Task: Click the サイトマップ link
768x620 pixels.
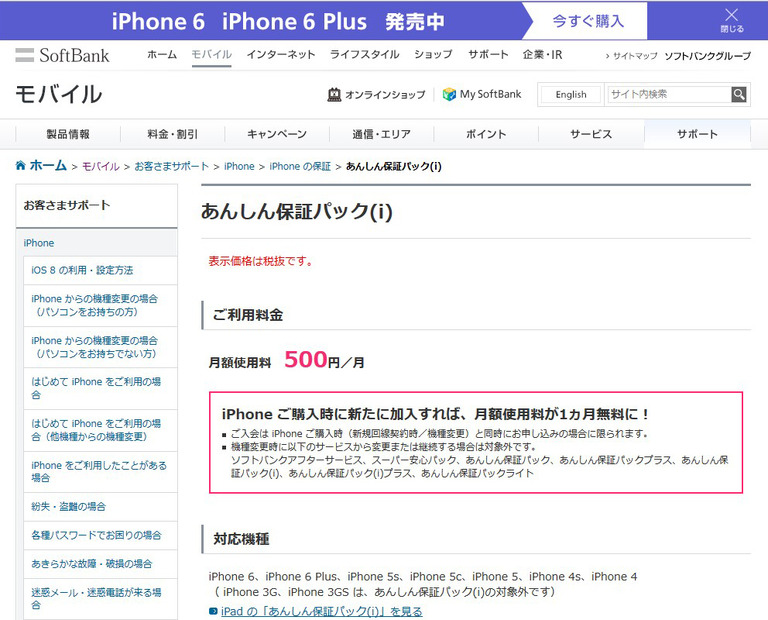Action: tap(635, 56)
